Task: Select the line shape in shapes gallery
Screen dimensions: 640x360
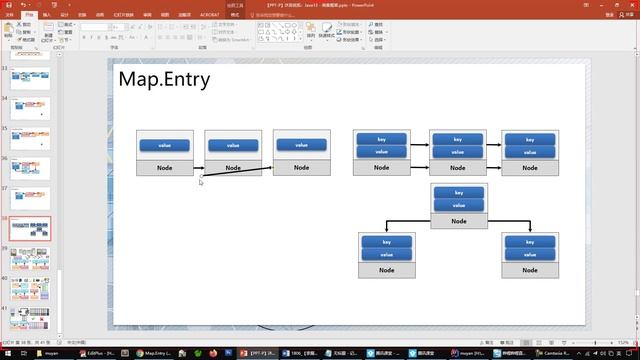Action: click(274, 25)
